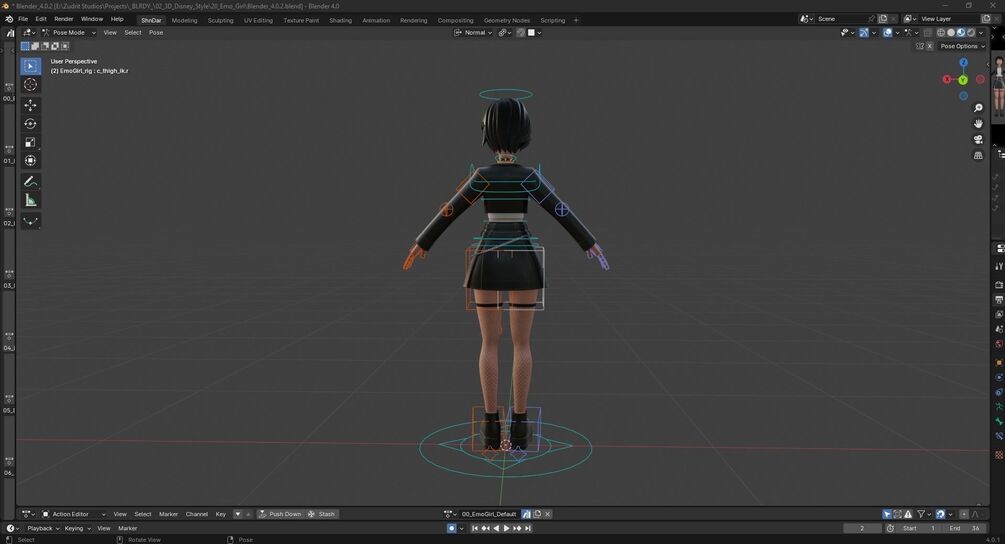Toggle use preview range clock icon
The image size is (1005, 544).
[890, 529]
